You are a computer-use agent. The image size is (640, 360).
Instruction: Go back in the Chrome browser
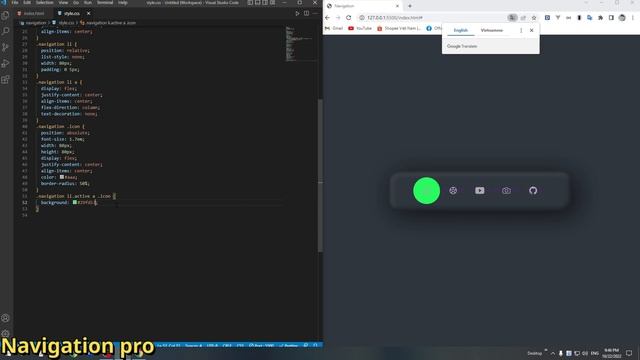(x=327, y=18)
